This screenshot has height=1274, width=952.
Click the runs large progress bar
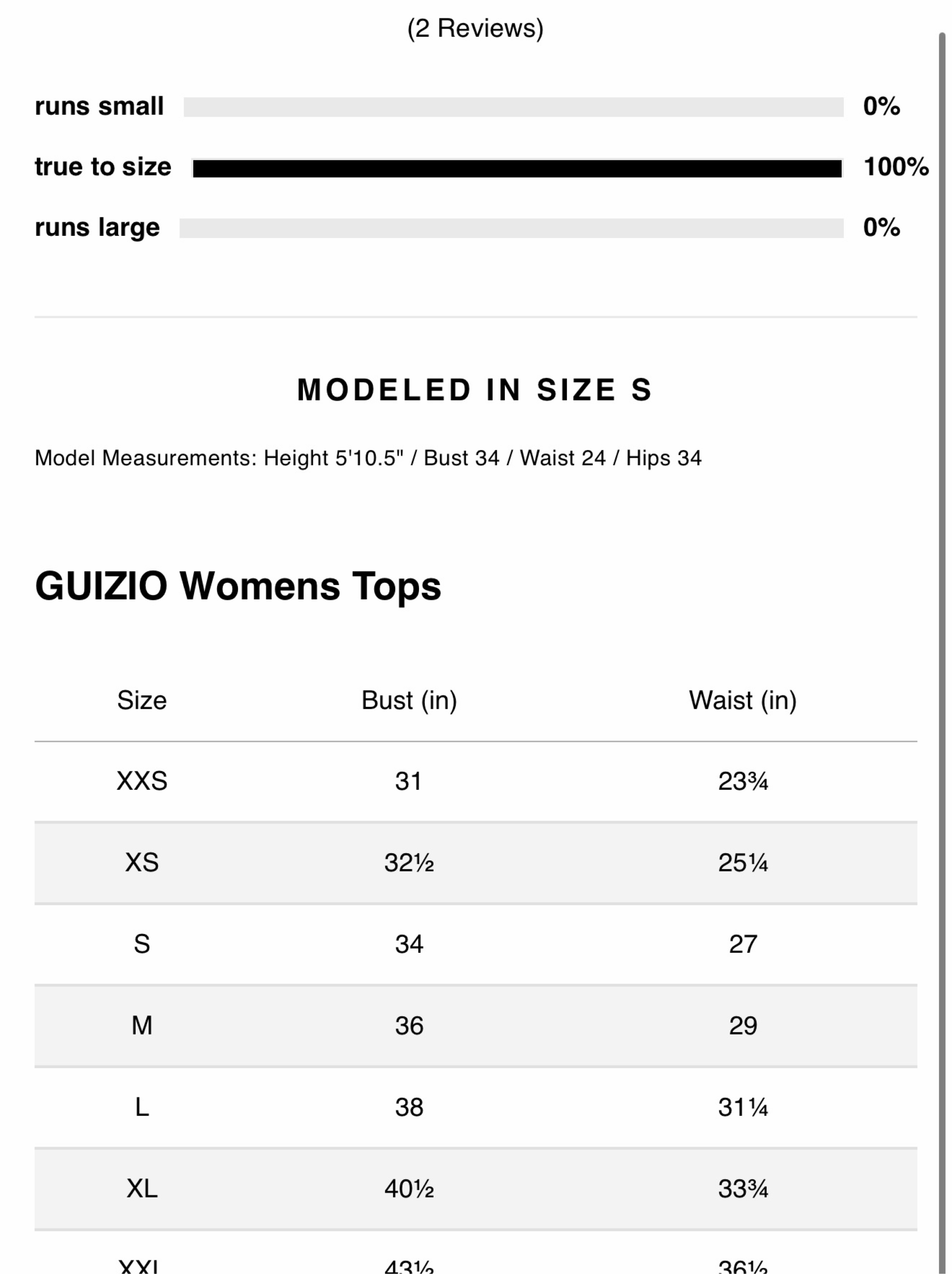(511, 228)
